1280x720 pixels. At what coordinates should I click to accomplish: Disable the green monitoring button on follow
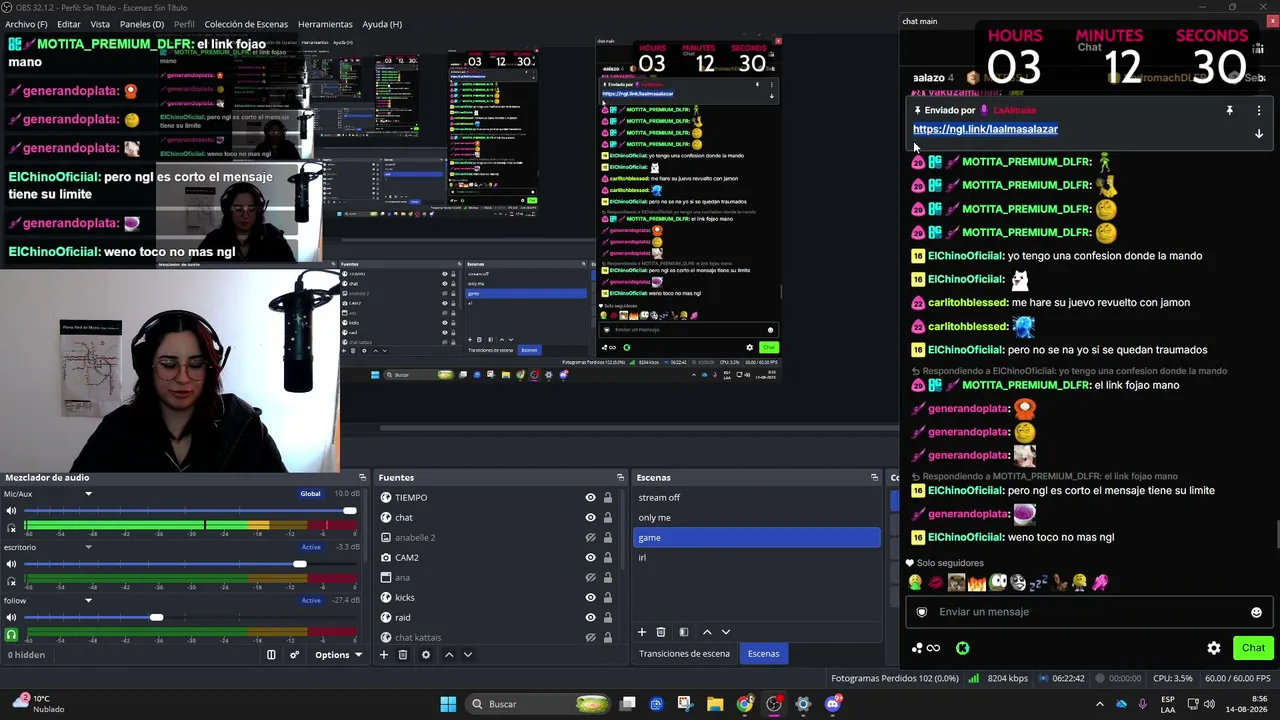pos(12,634)
